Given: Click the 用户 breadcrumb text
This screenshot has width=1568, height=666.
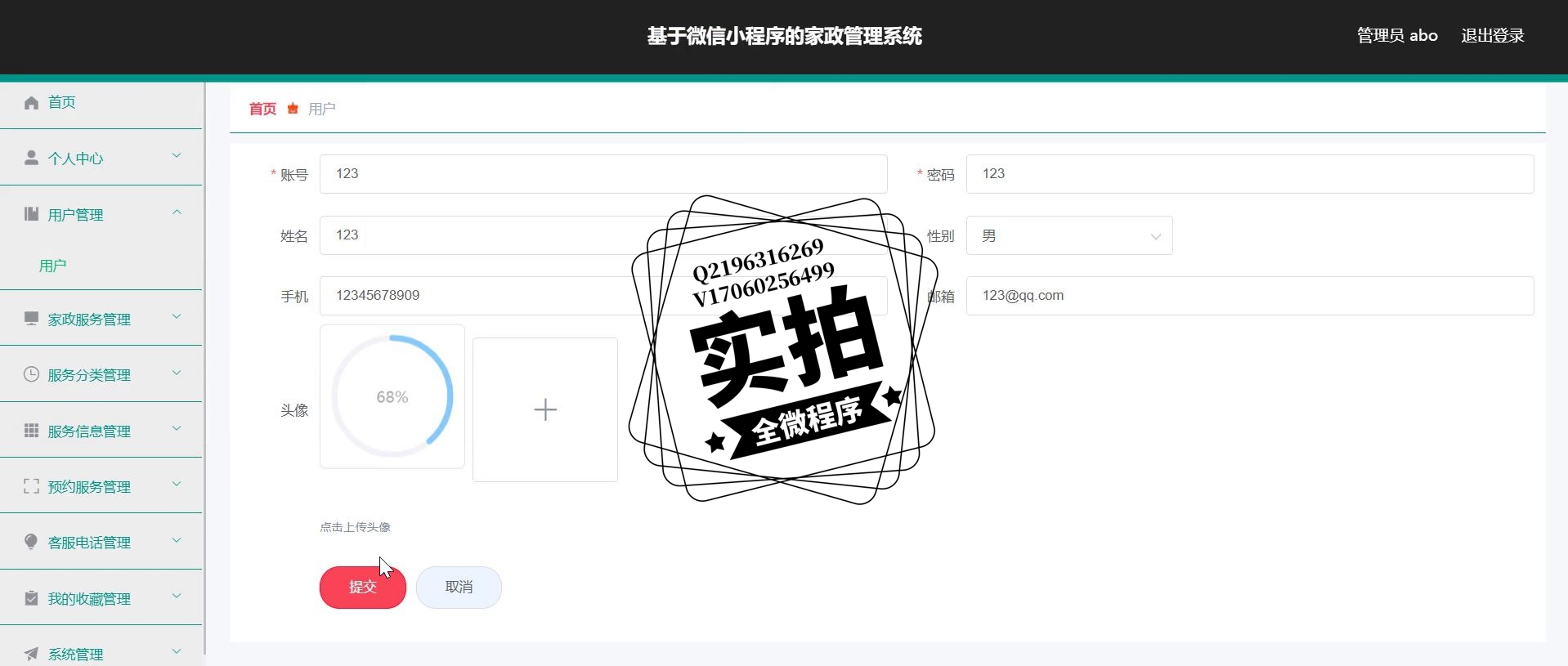Looking at the screenshot, I should coord(322,109).
